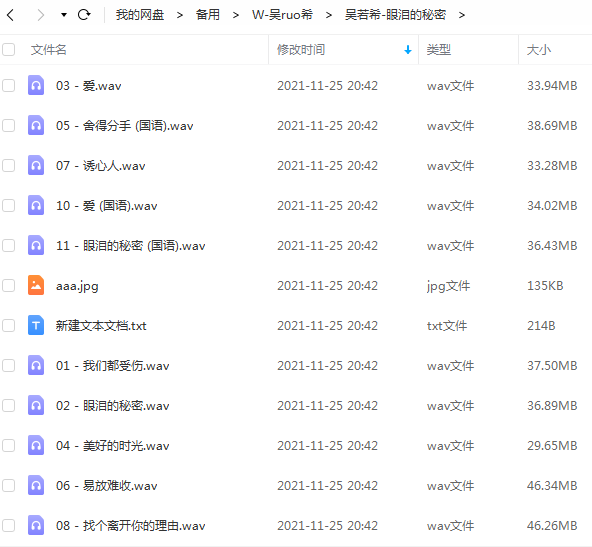Screen dimensions: 592x547
Task: Click the image icon of aaa.jpg
Action: coord(36,285)
